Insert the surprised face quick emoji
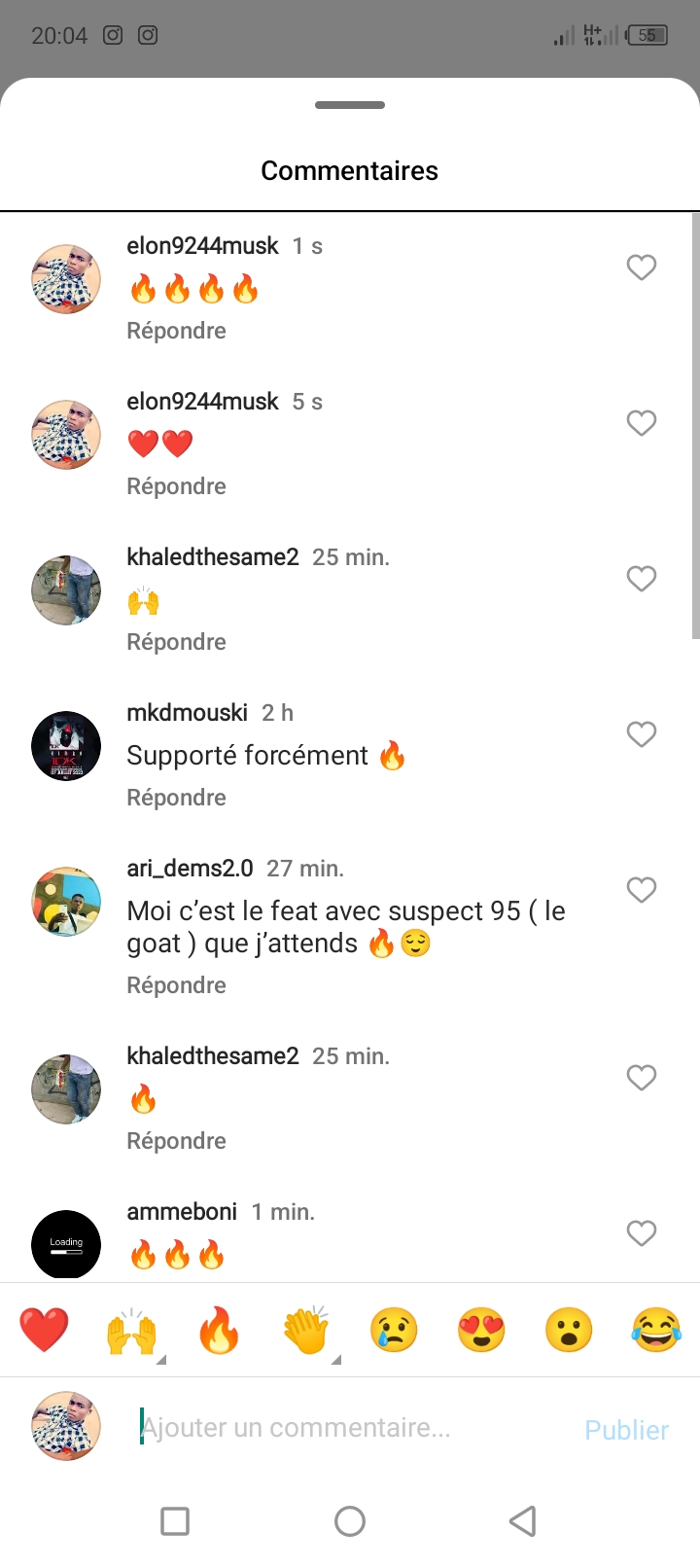The width and height of the screenshot is (700, 1568). [569, 1330]
